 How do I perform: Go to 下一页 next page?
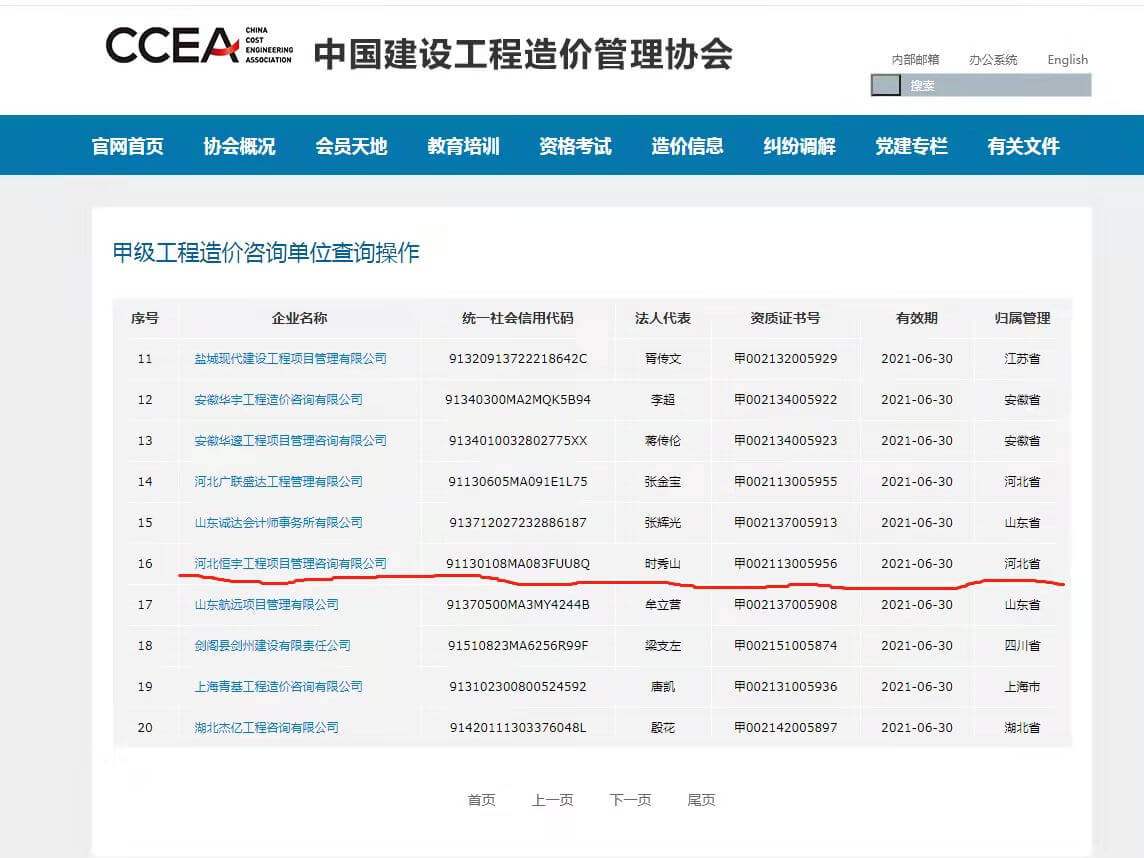point(630,800)
